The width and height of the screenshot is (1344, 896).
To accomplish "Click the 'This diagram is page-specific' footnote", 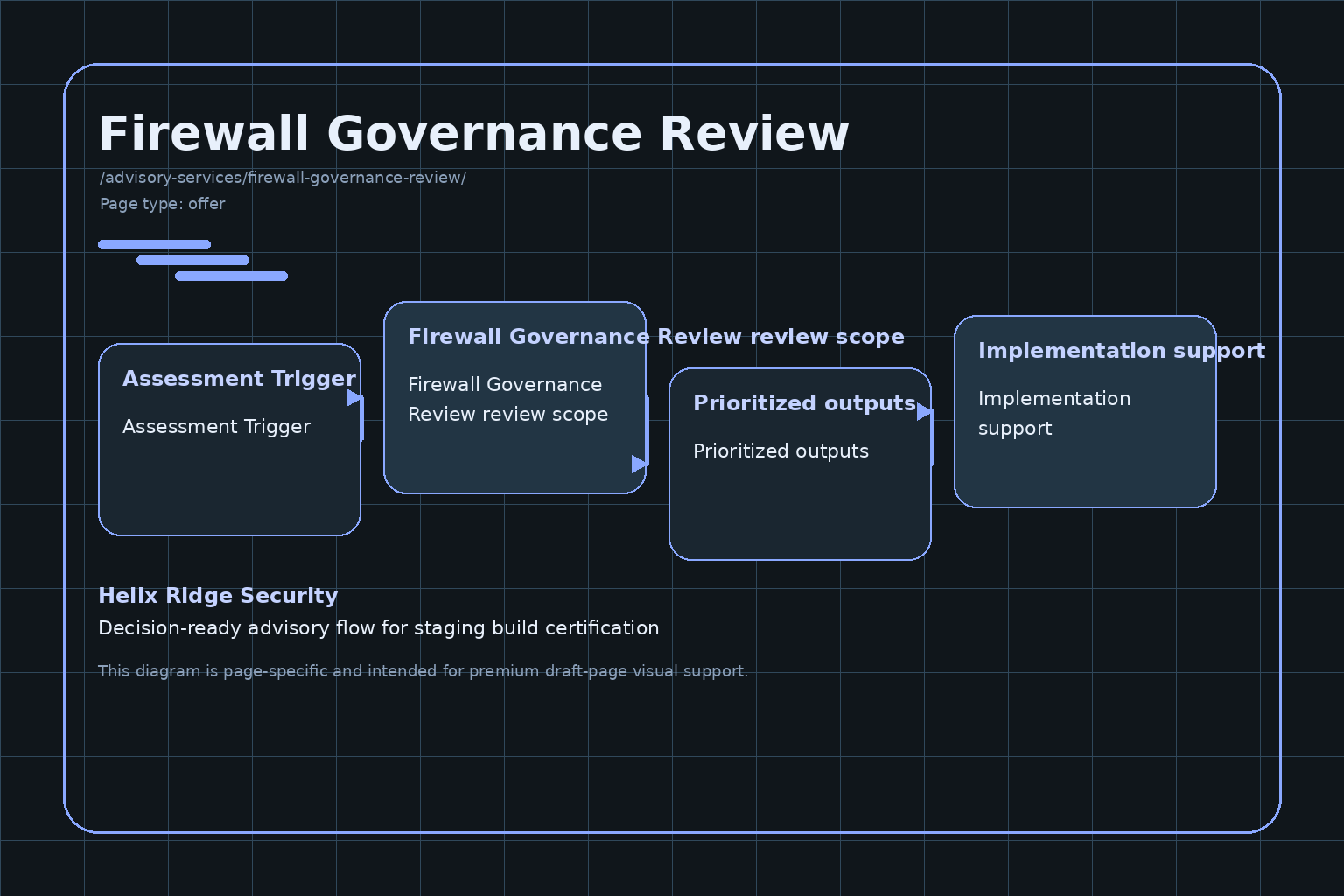I will [423, 671].
